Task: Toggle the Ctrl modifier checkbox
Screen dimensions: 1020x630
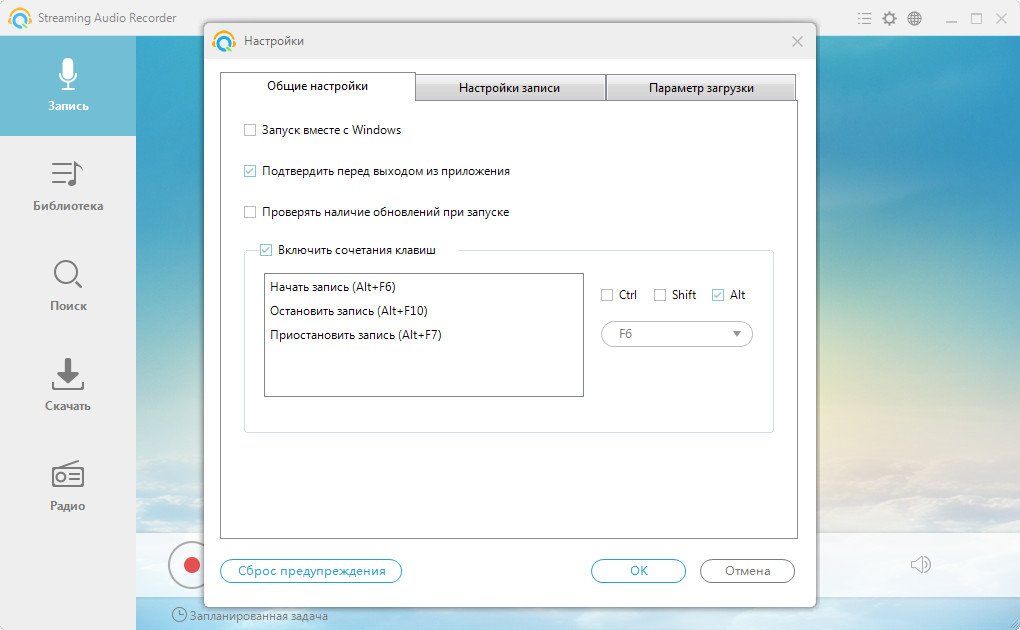Action: pyautogui.click(x=607, y=295)
